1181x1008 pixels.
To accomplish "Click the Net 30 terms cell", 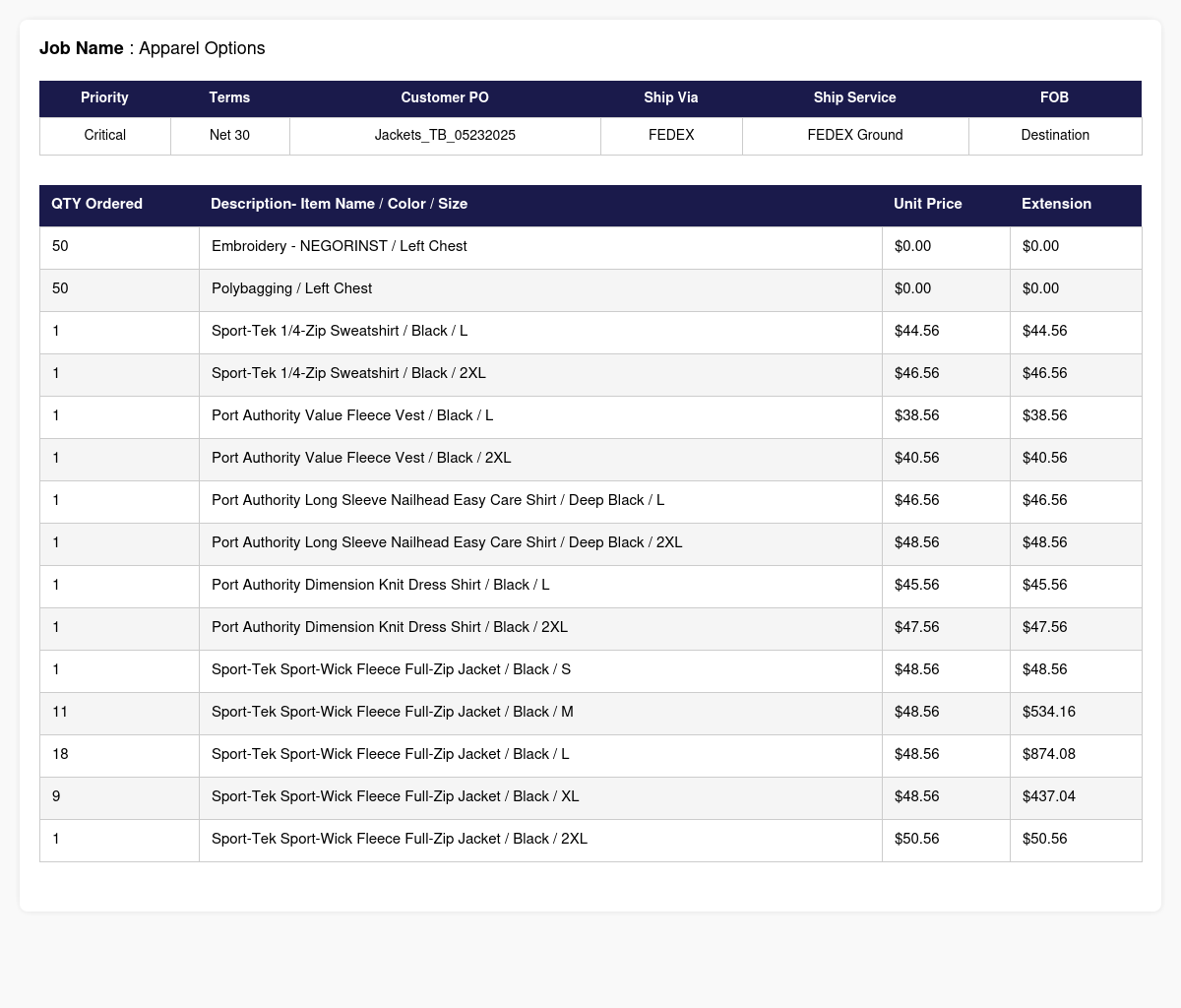I will pyautogui.click(x=229, y=136).
